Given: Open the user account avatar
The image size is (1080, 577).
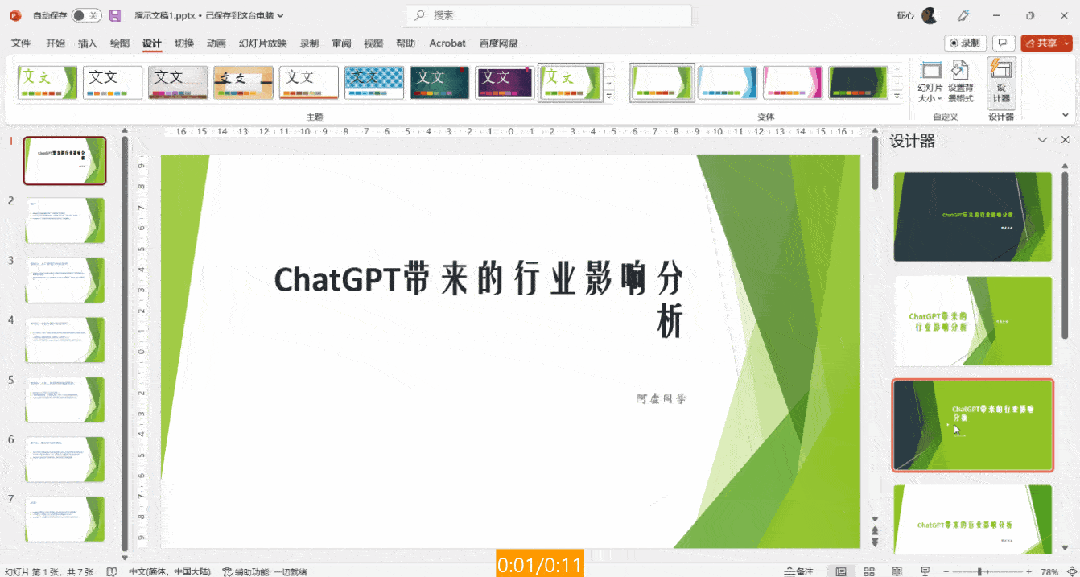Looking at the screenshot, I should click(928, 15).
